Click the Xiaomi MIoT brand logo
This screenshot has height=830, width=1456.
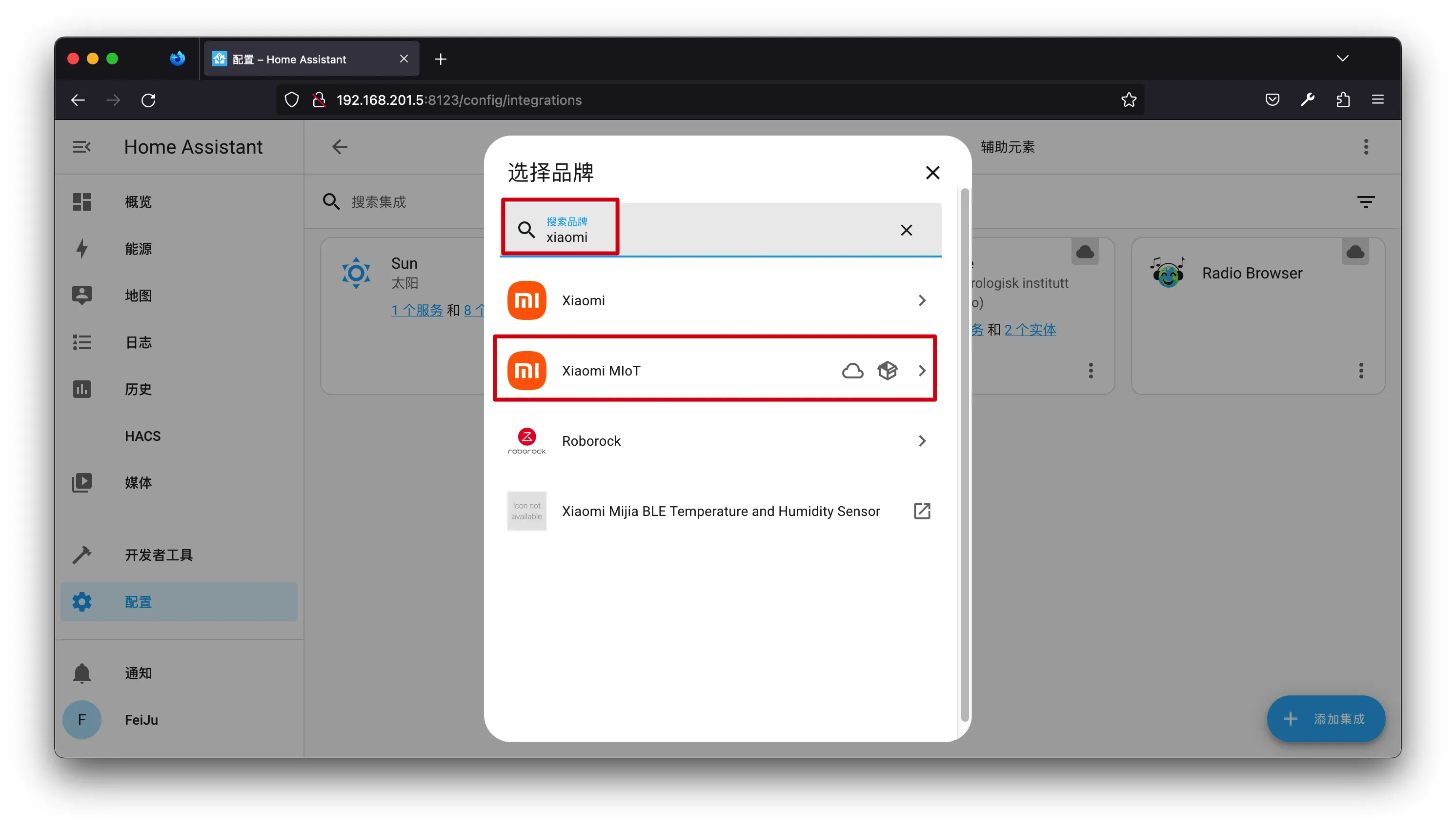[526, 371]
